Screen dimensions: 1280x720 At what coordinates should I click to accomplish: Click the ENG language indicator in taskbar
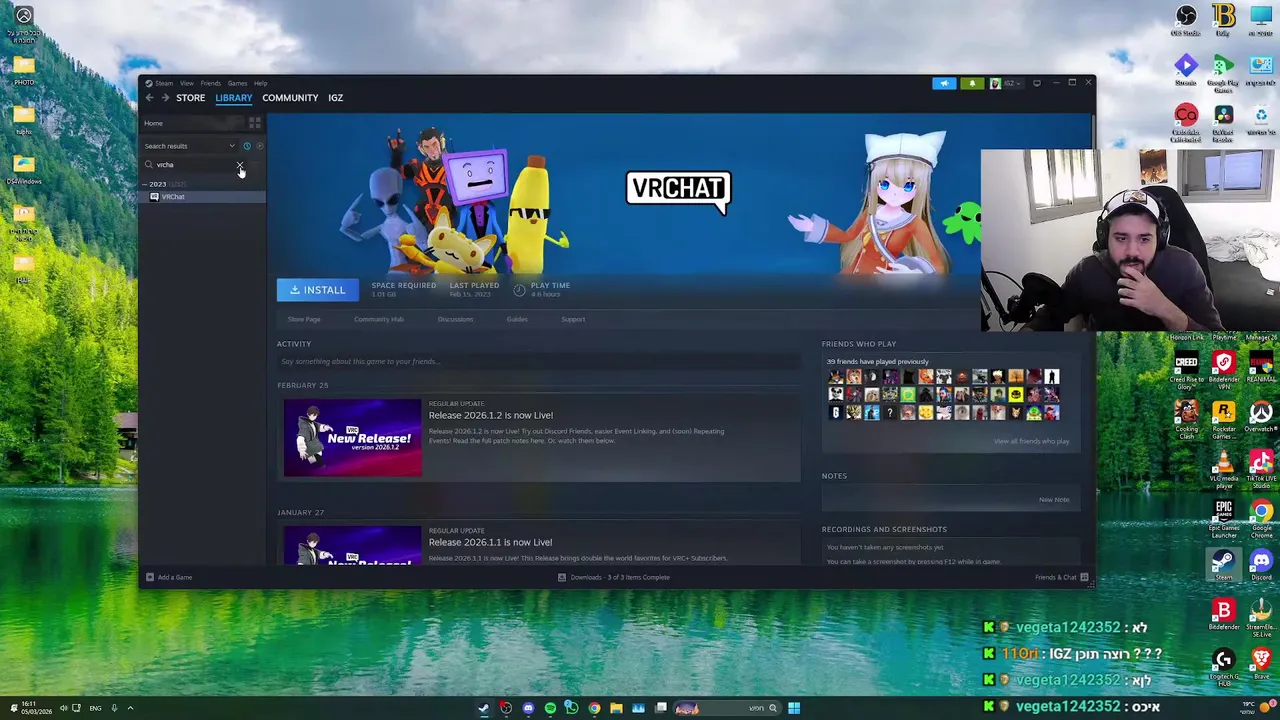[95, 708]
